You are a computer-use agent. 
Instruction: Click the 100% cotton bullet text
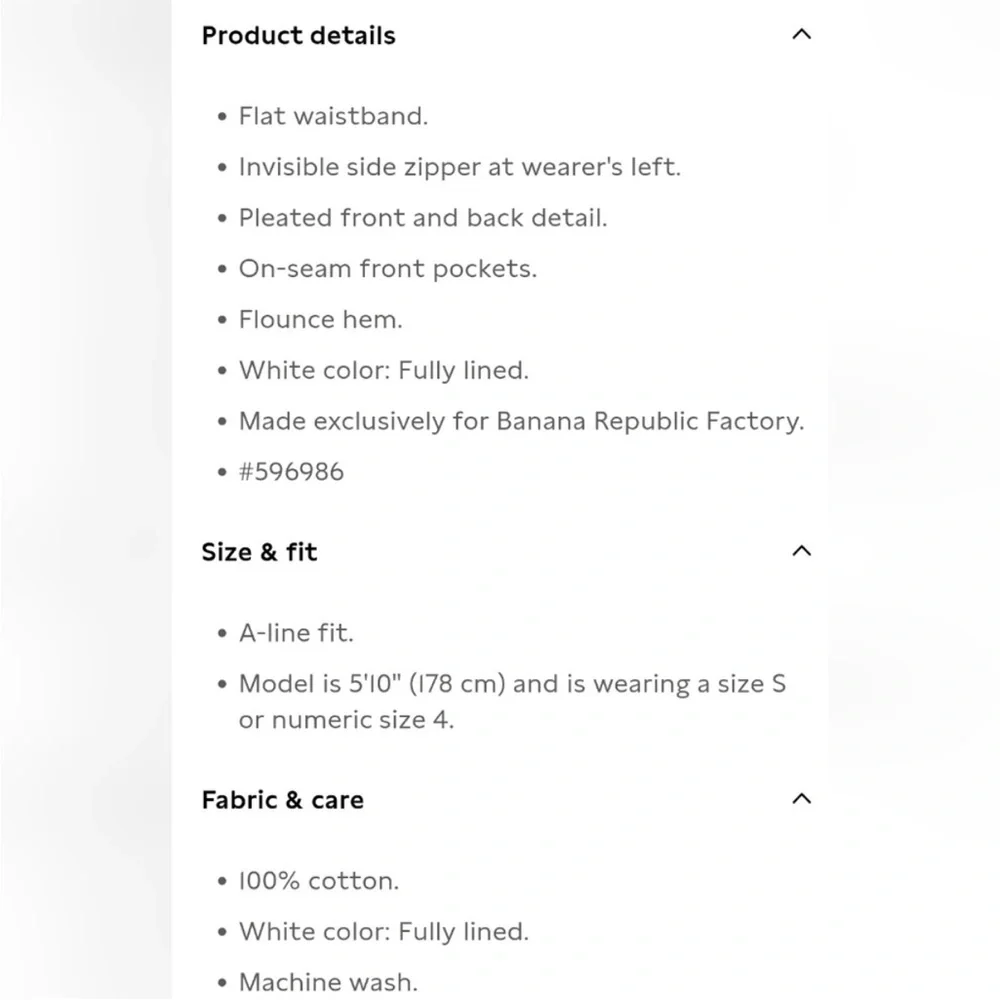[x=318, y=881]
